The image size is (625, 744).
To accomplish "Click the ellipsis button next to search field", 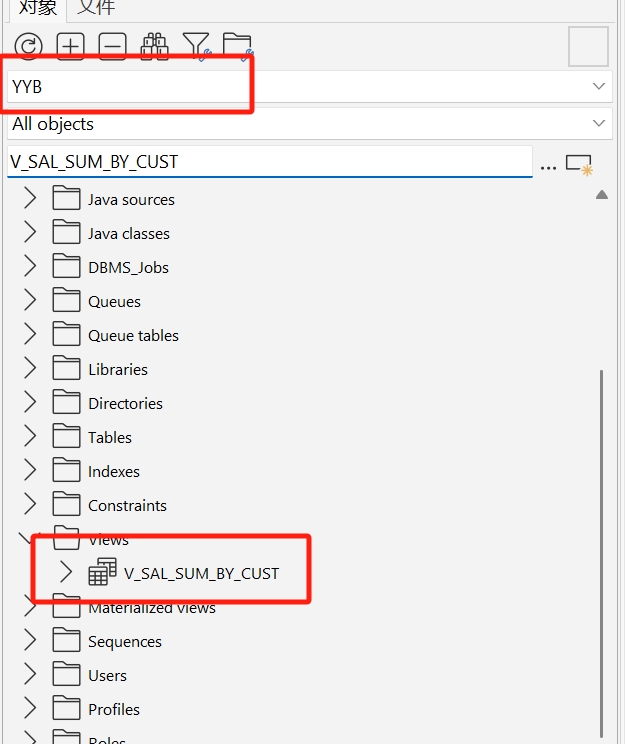I will tap(548, 166).
